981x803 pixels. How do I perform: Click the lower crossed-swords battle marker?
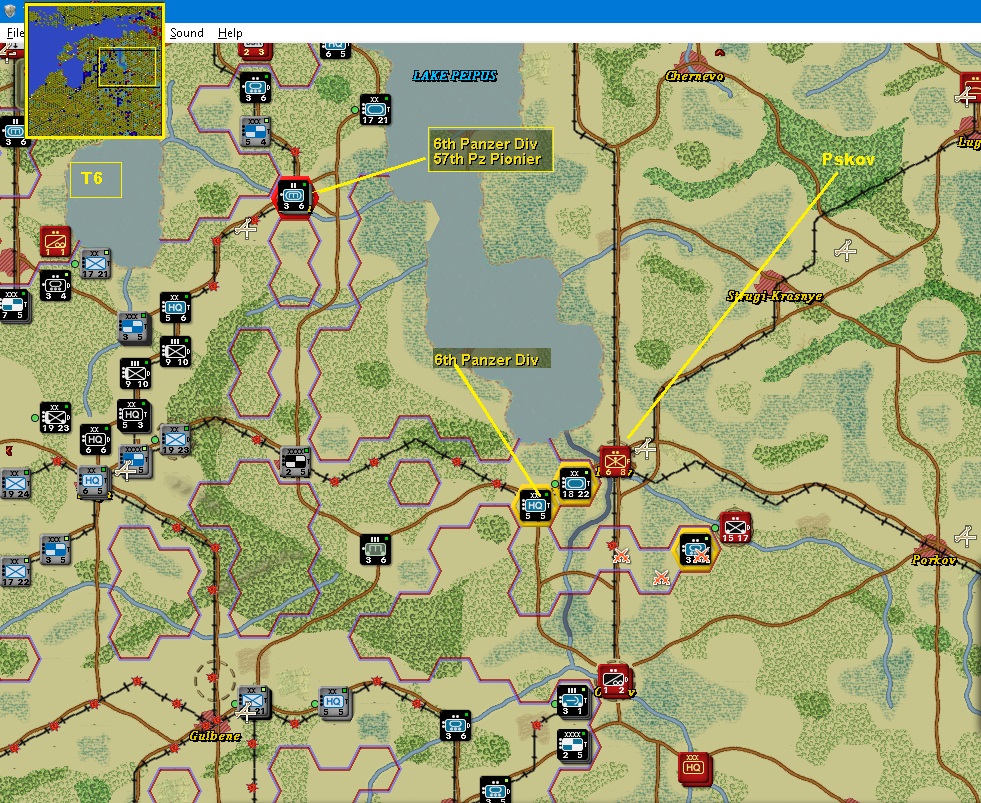(661, 578)
